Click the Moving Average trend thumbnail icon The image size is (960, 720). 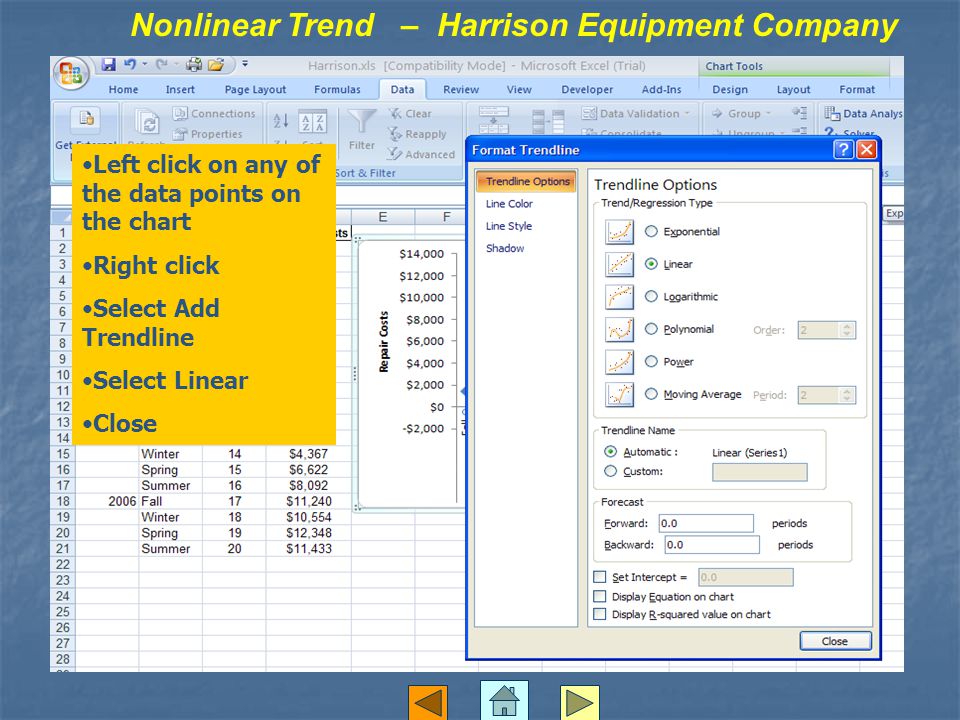click(x=620, y=394)
